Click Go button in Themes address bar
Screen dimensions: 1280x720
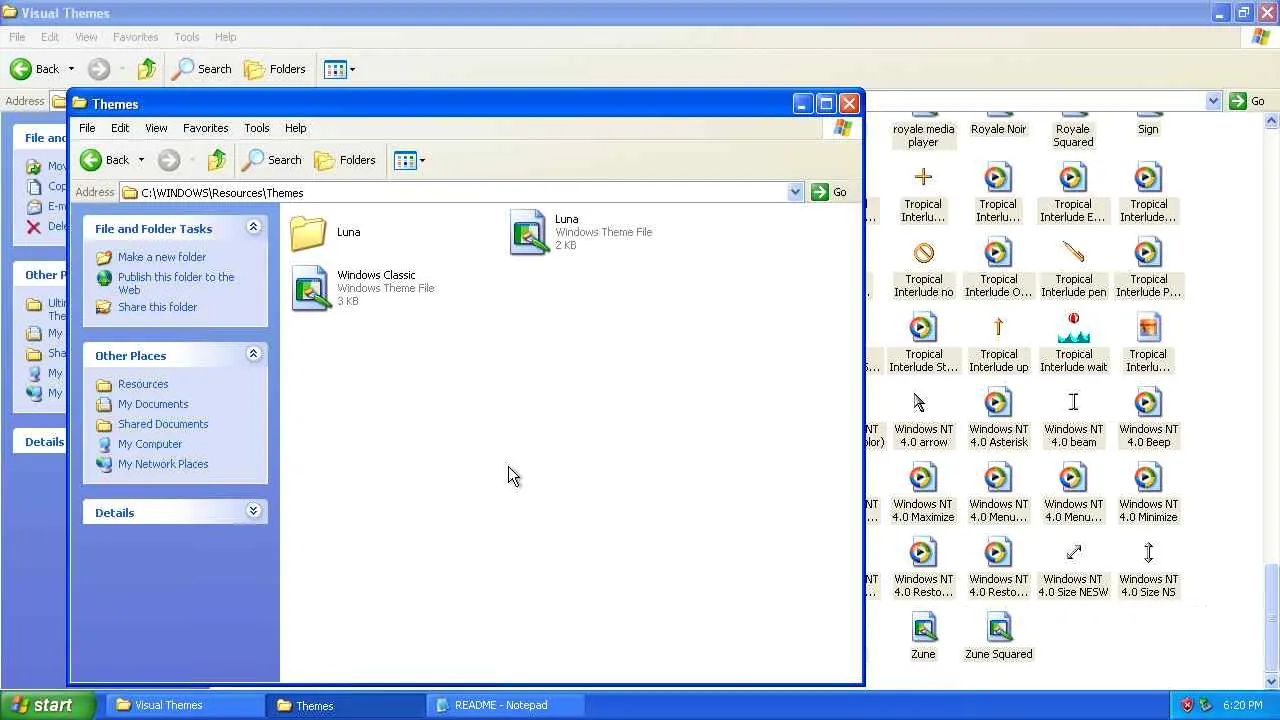click(x=829, y=192)
